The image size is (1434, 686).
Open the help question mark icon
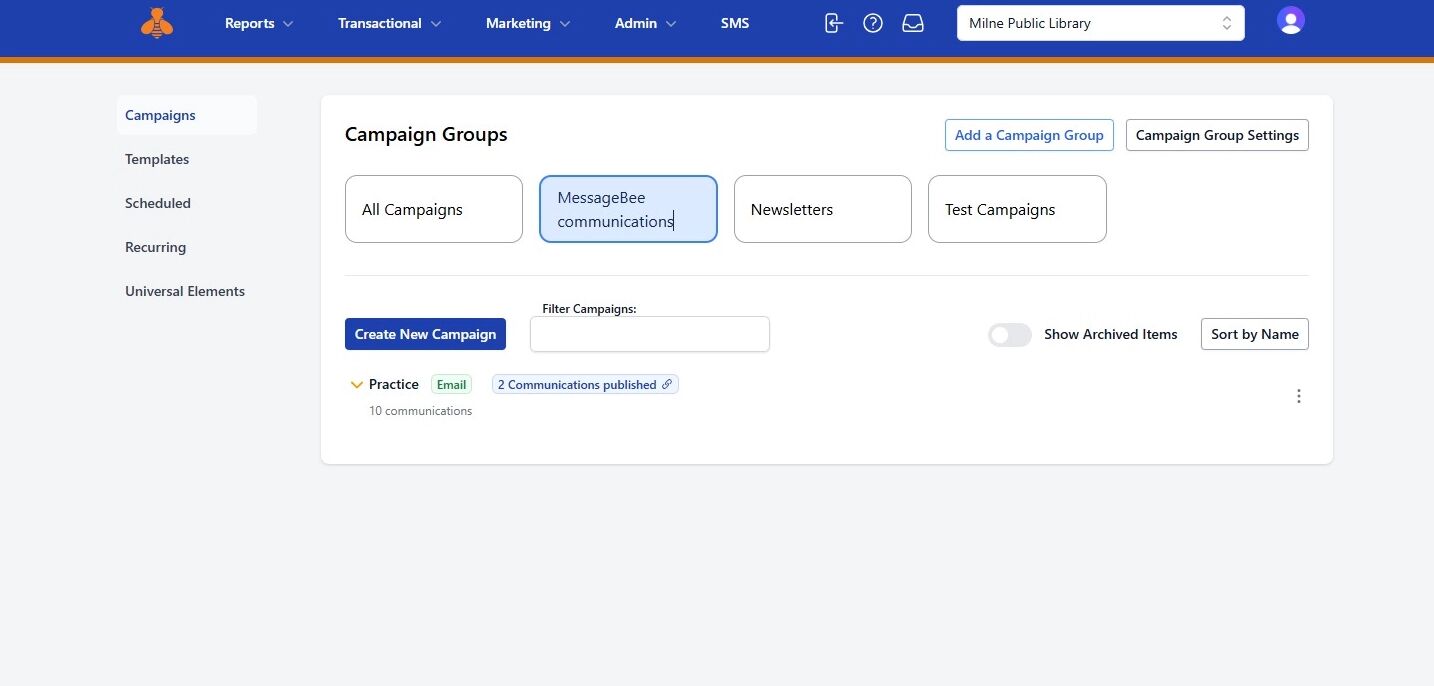point(873,23)
